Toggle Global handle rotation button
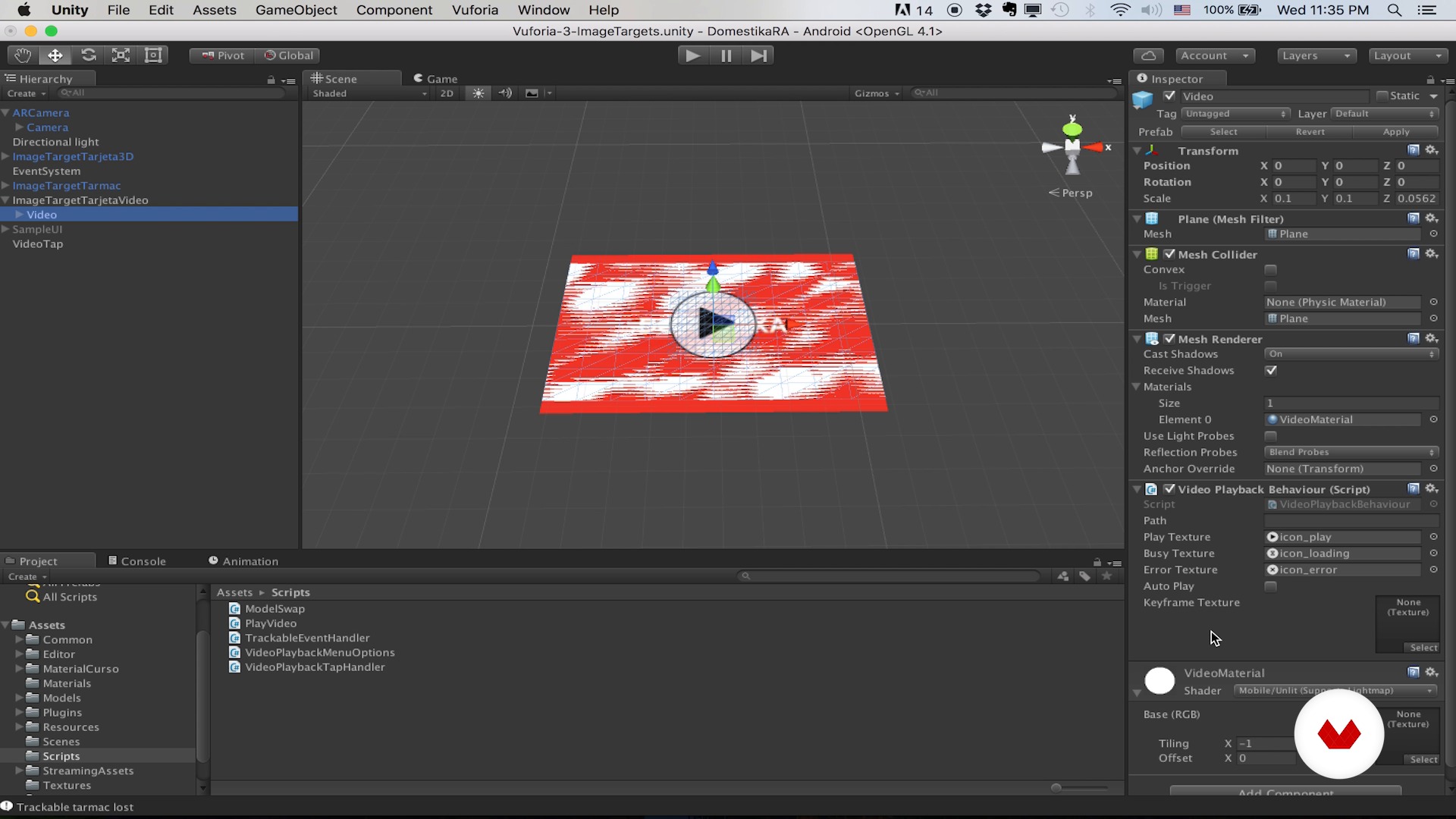1456x819 pixels. click(x=288, y=55)
